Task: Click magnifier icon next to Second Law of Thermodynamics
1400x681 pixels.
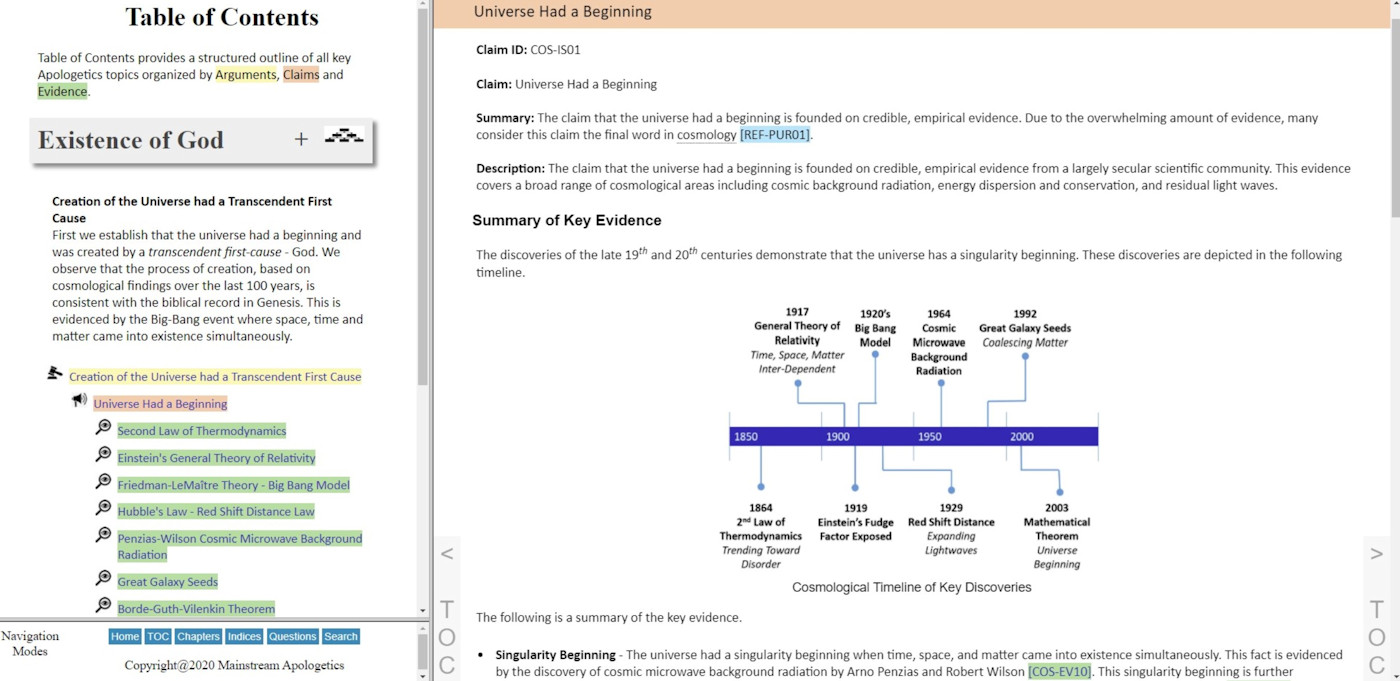Action: coord(103,427)
